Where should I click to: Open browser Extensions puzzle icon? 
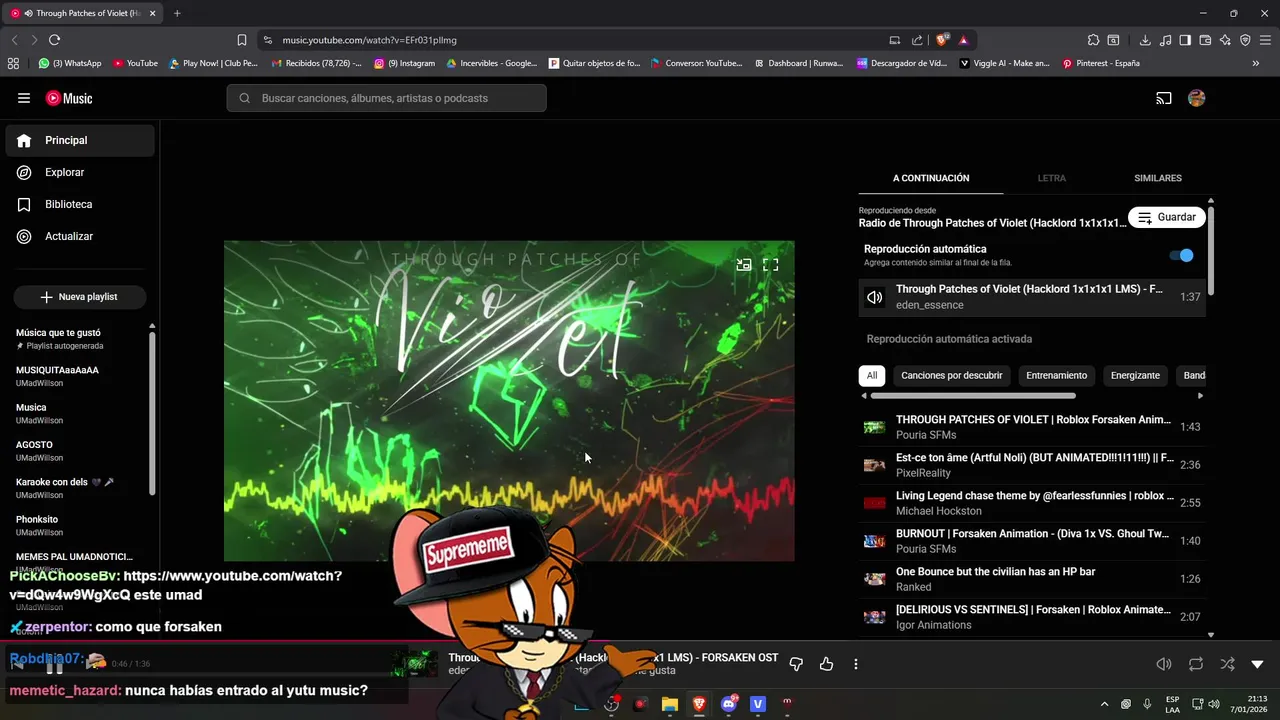[1093, 40]
